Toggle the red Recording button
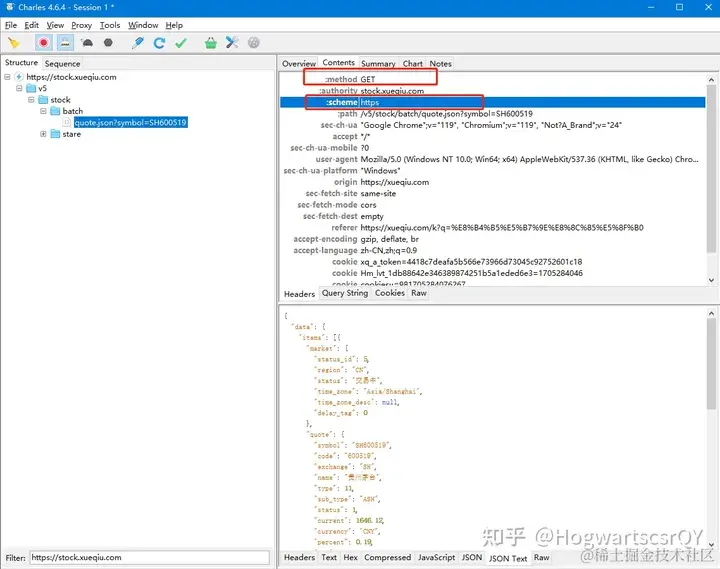This screenshot has height=569, width=720. [x=44, y=43]
